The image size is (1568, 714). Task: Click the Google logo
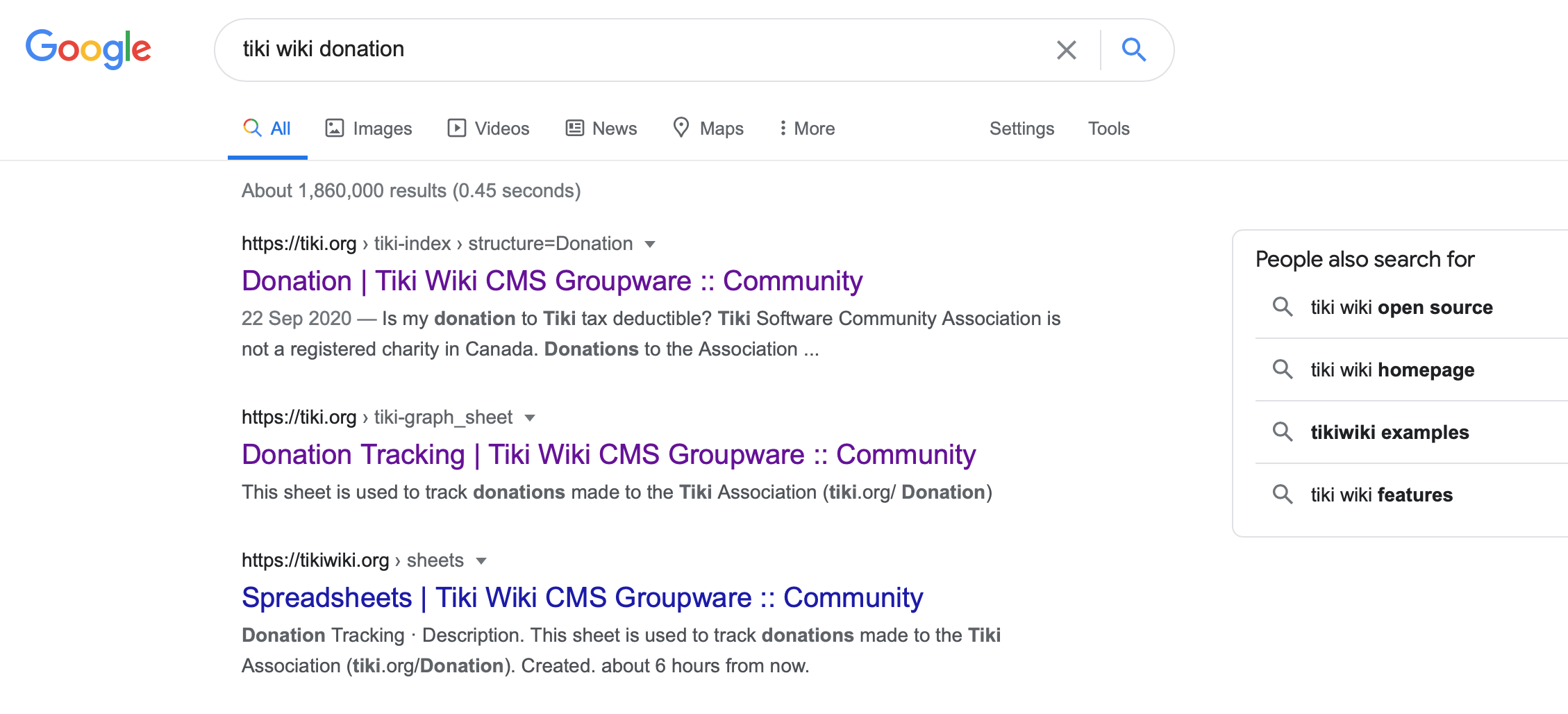click(88, 49)
